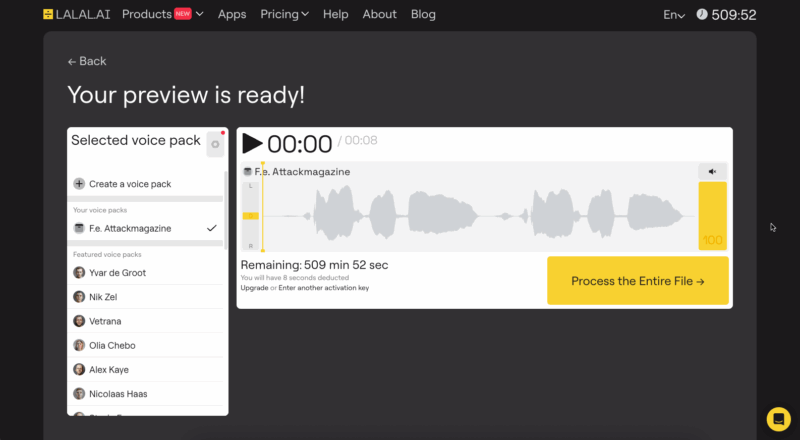The image size is (800, 440).
Task: Click the remaining minutes clock icon
Action: [x=702, y=14]
